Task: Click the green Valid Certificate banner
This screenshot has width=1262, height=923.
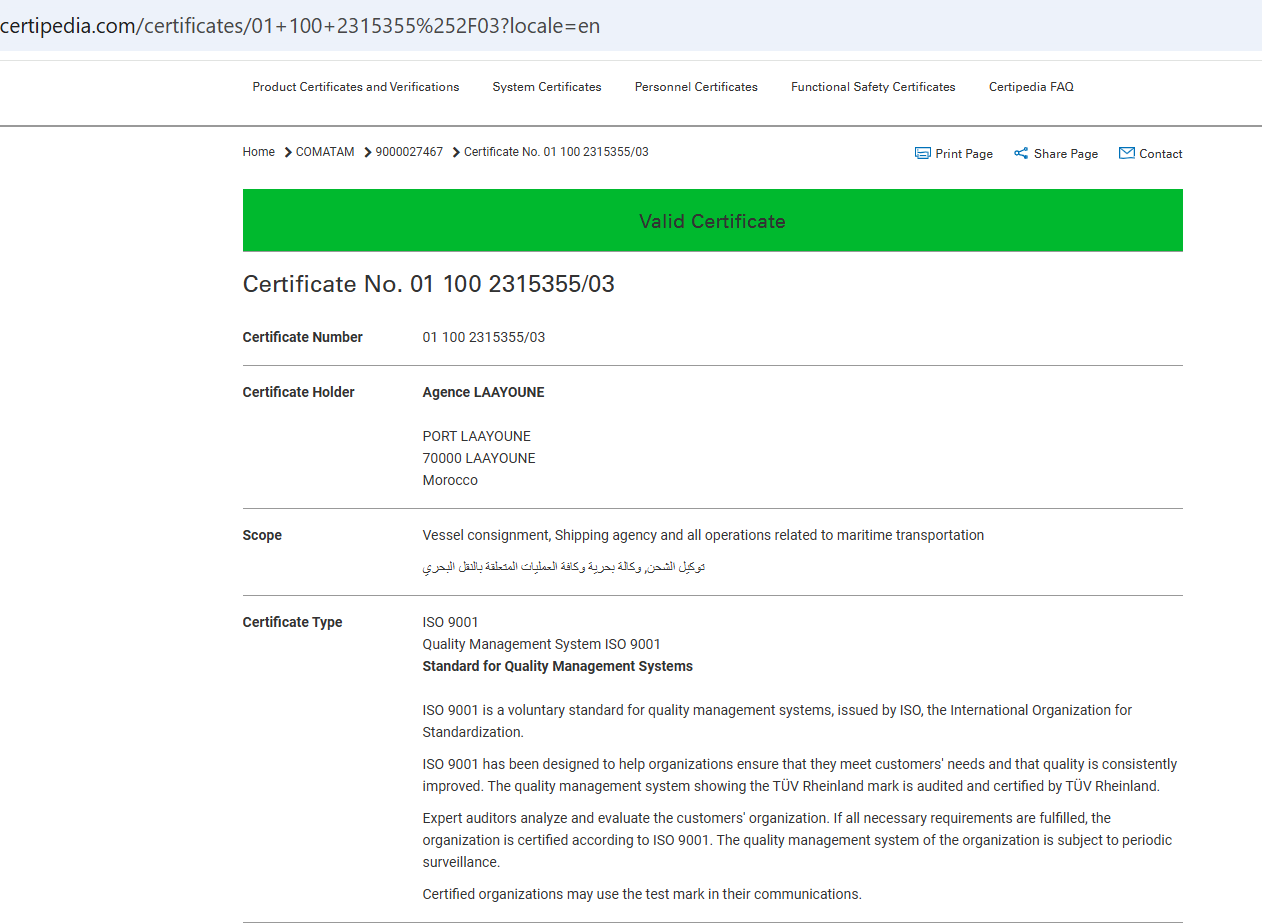Action: [x=712, y=220]
